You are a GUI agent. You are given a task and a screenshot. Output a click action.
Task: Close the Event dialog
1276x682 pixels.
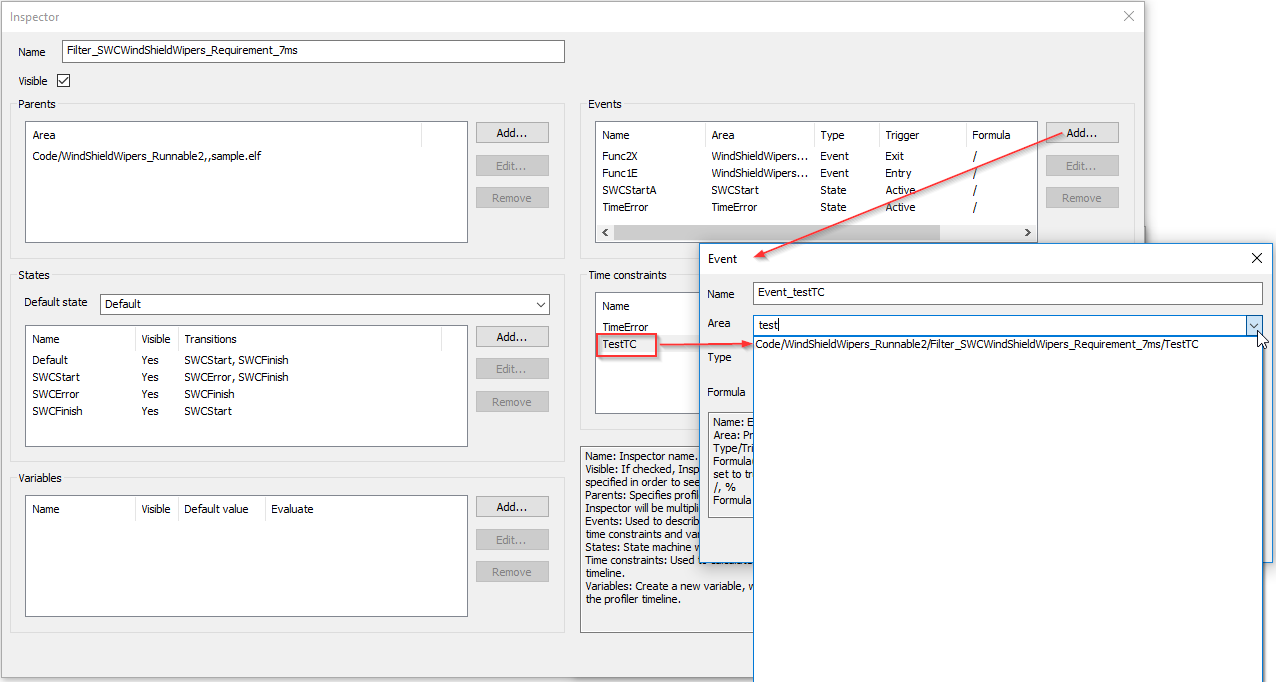(1257, 258)
